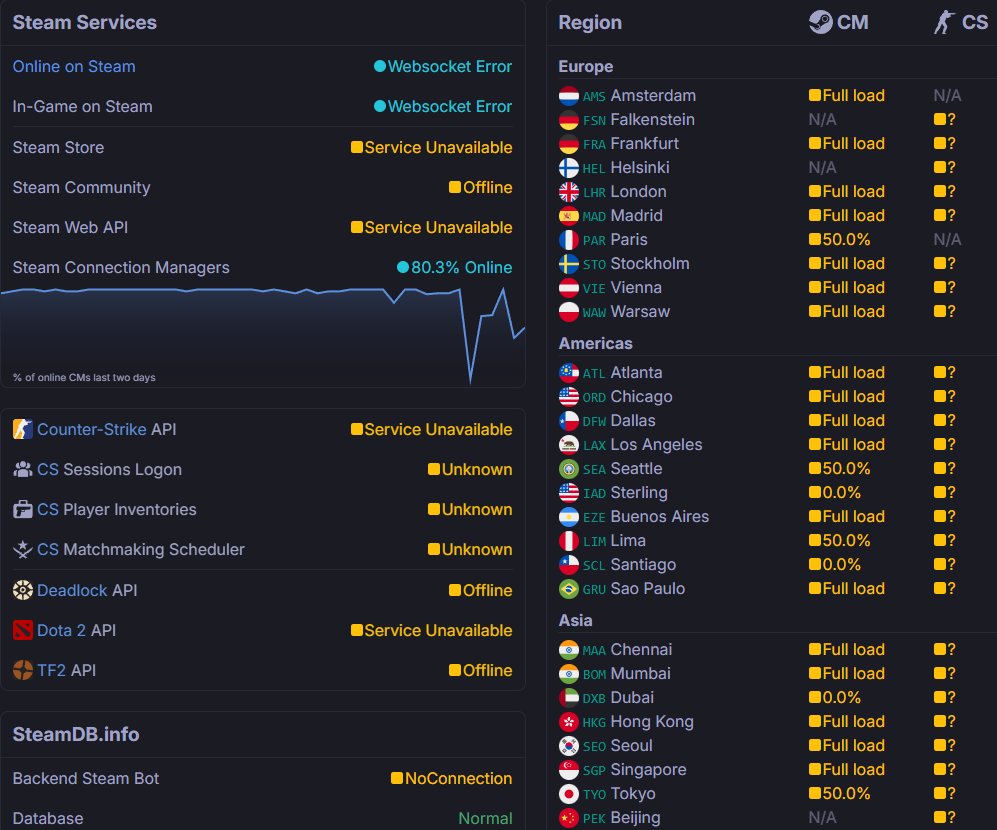Viewport: 997px width, 830px height.
Task: Click the Japan flag next to Tokyo
Action: point(569,794)
